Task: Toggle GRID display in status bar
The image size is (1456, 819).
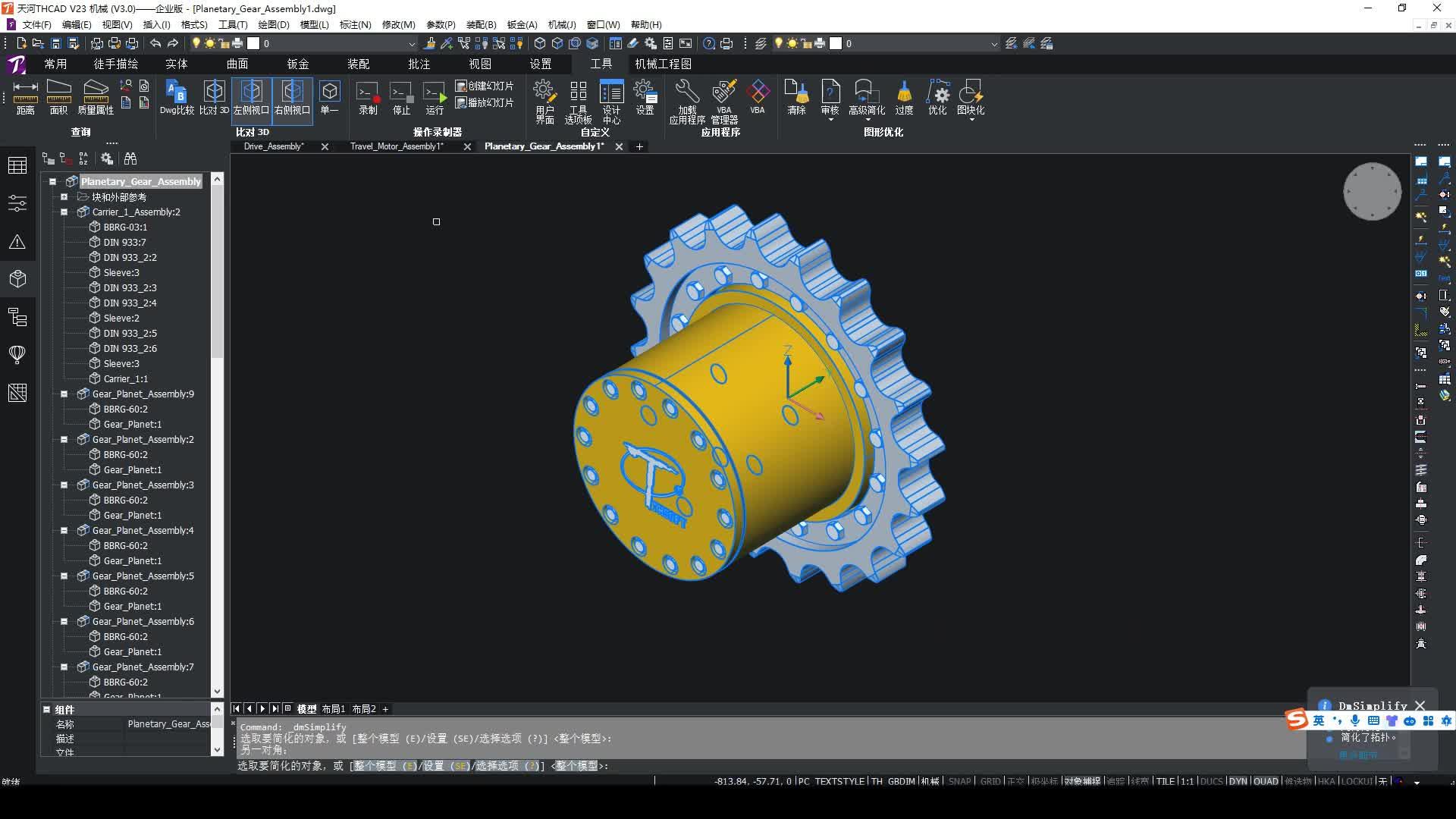Action: tap(990, 781)
